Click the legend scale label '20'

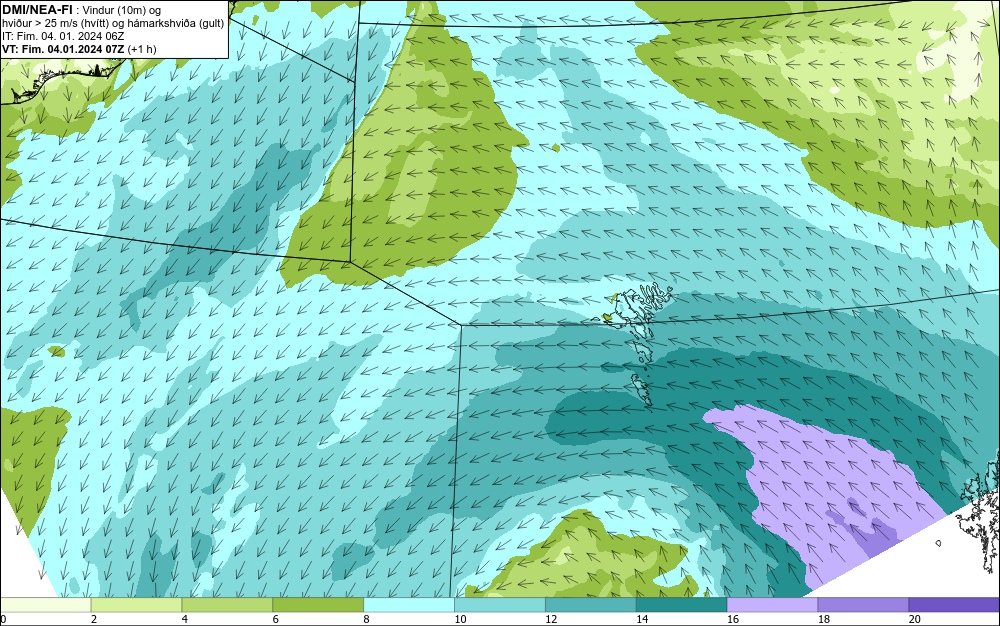915,619
